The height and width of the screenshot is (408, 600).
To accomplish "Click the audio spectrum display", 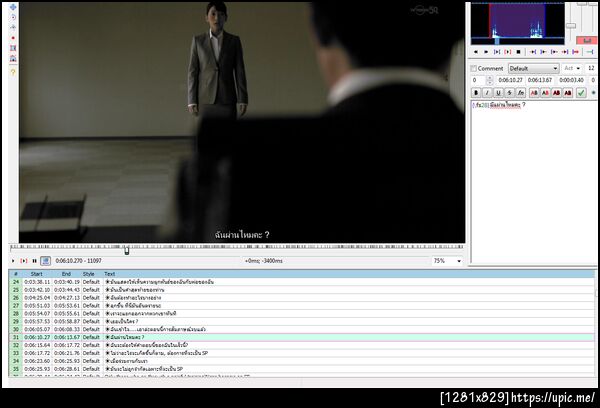I will tap(518, 23).
